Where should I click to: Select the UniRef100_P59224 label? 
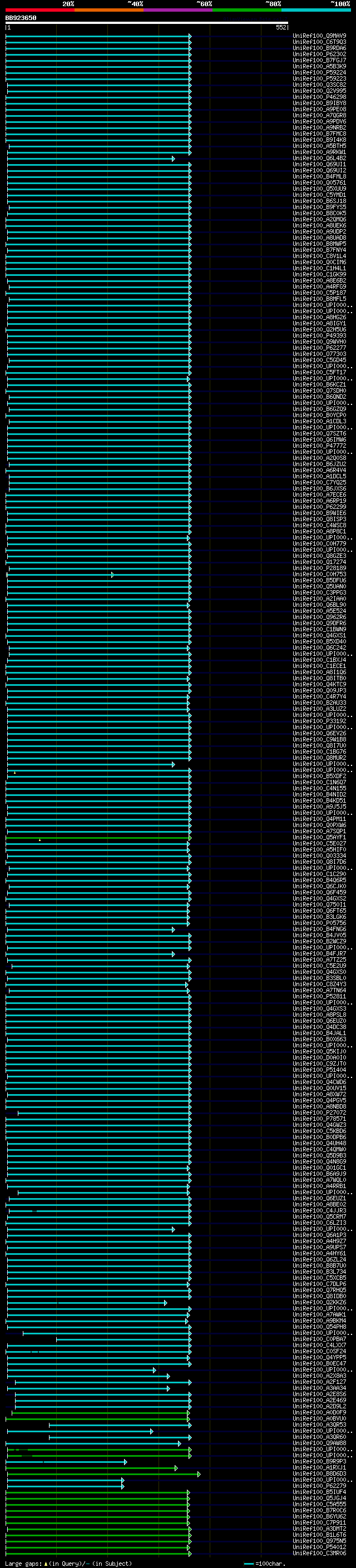coord(319,72)
